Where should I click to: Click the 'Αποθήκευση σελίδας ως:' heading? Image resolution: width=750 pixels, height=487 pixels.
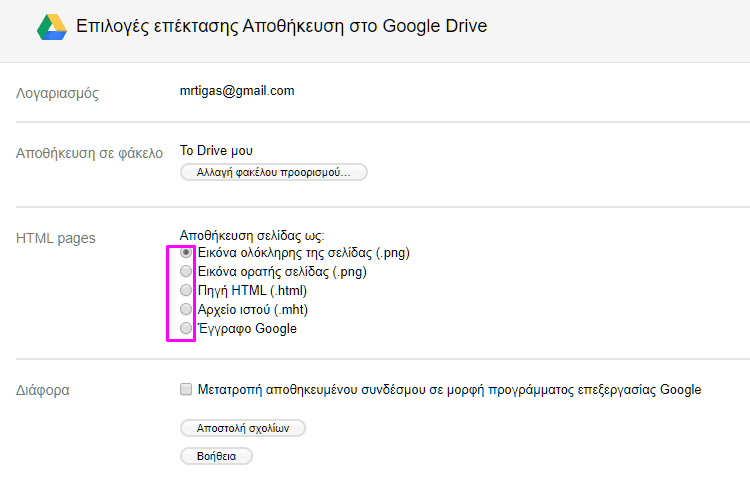(x=252, y=235)
